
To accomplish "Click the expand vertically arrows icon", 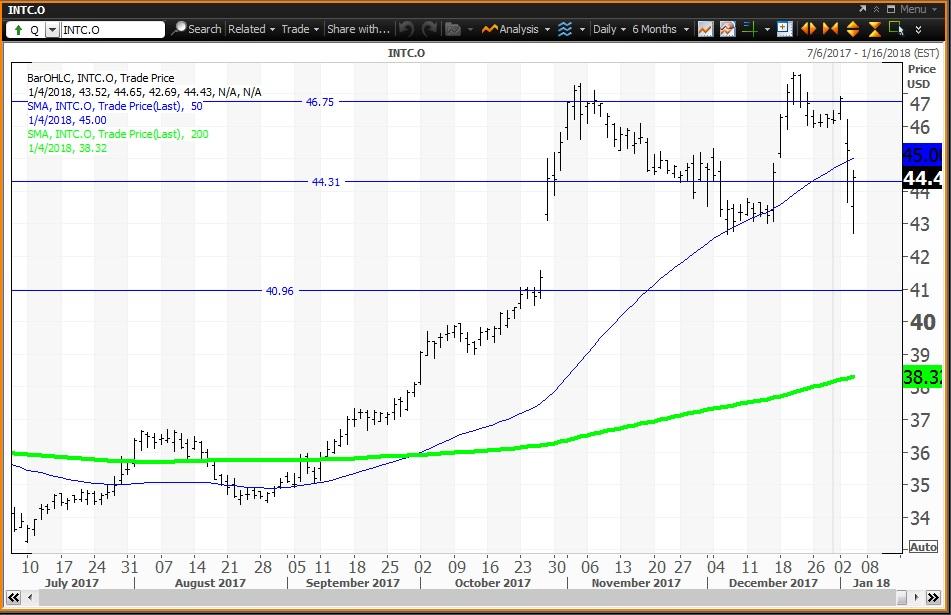I will (x=852, y=29).
